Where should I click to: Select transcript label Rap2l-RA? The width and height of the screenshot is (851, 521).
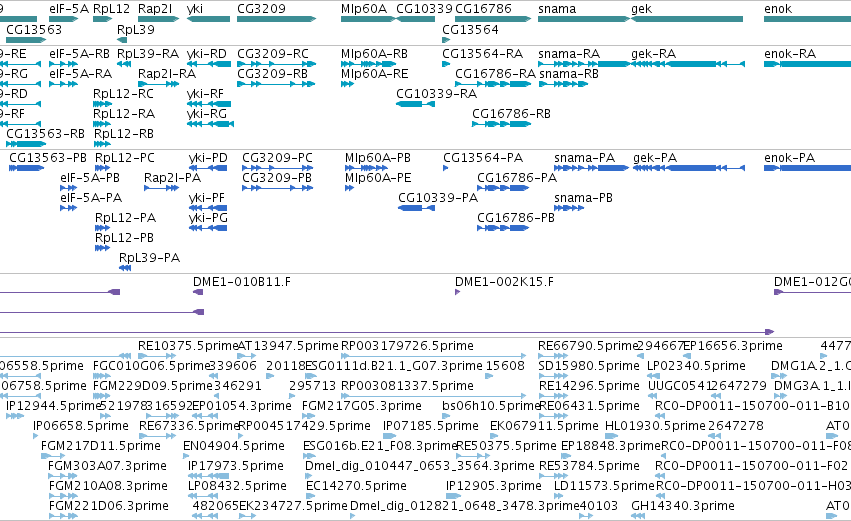click(x=167, y=74)
